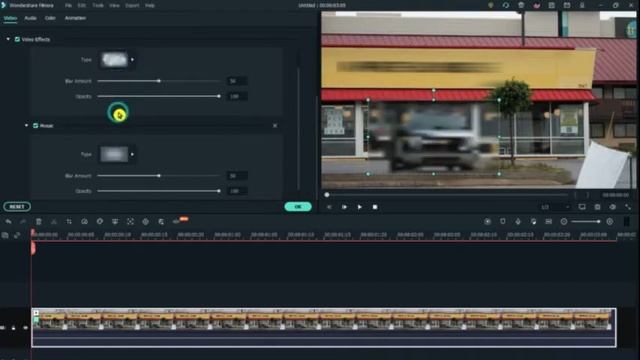
Task: Remove Mosaic effect with its X button
Action: [275, 125]
